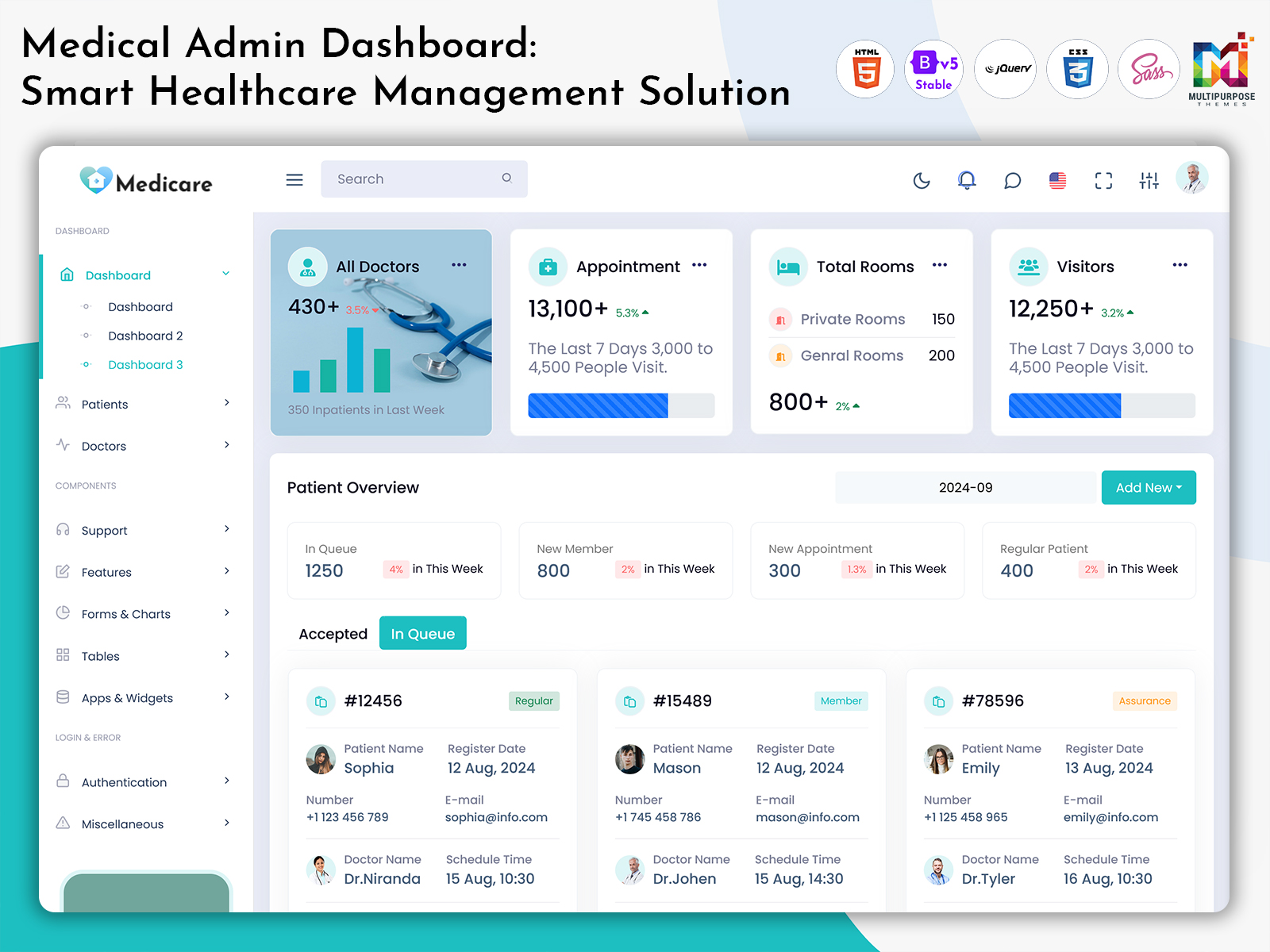Click the Regular badge on #12456

pyautogui.click(x=533, y=701)
